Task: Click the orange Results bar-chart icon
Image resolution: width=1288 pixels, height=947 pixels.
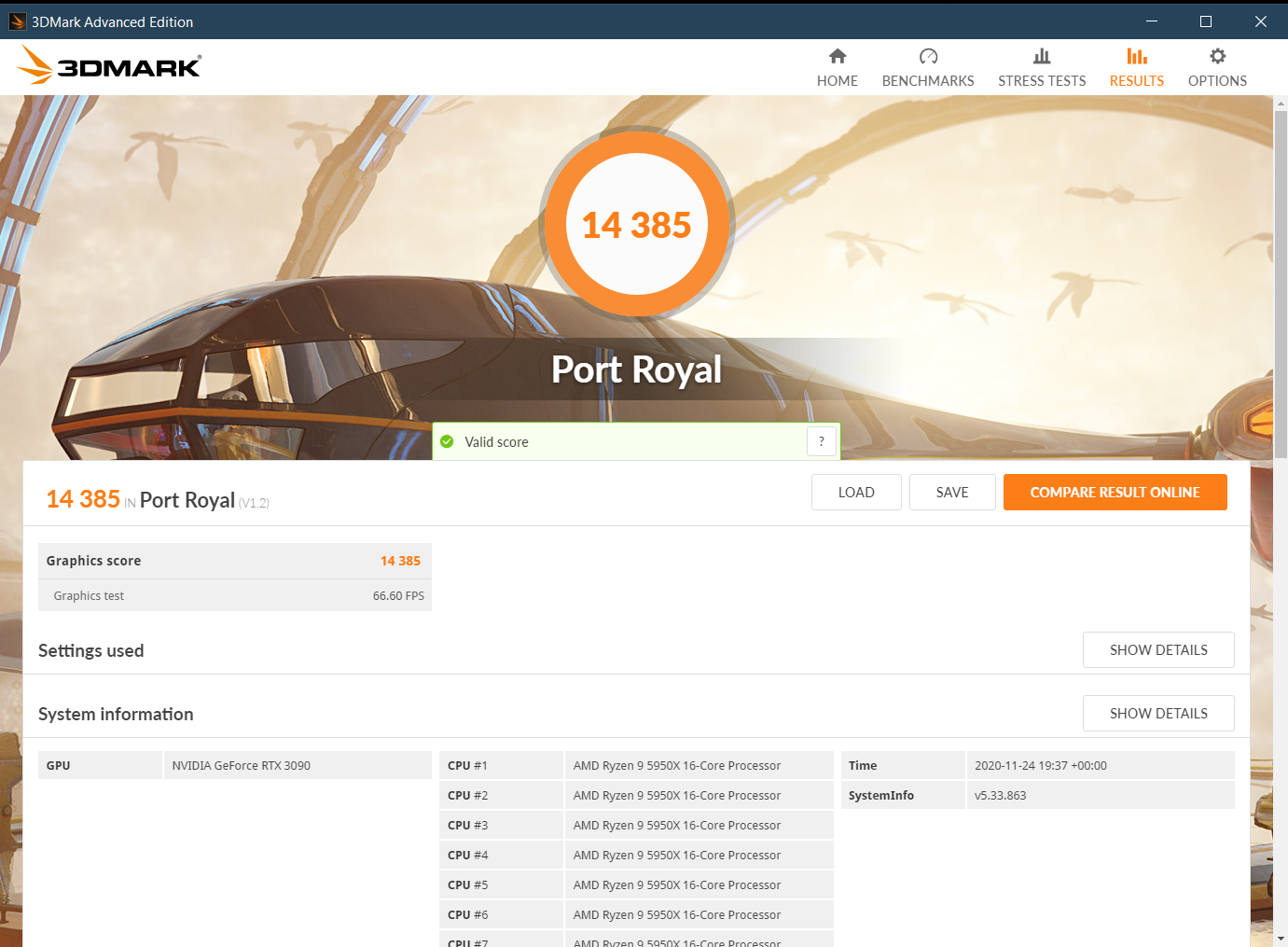Action: (1136, 56)
